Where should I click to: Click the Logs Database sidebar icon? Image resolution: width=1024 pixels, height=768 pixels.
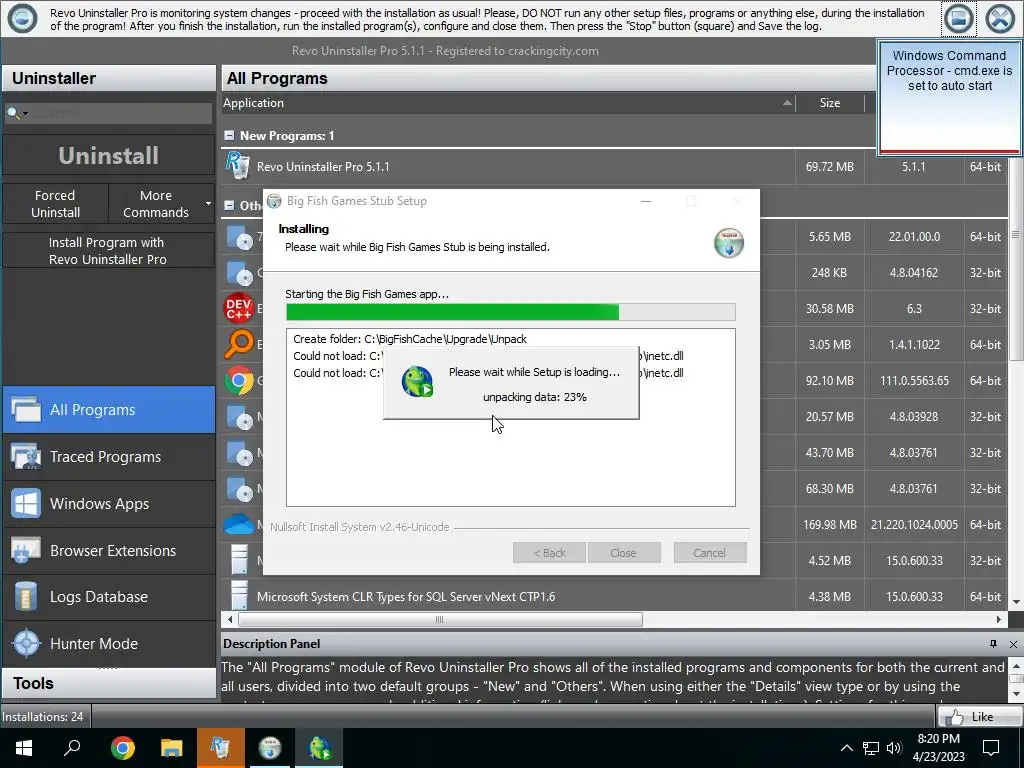click(x=25, y=597)
